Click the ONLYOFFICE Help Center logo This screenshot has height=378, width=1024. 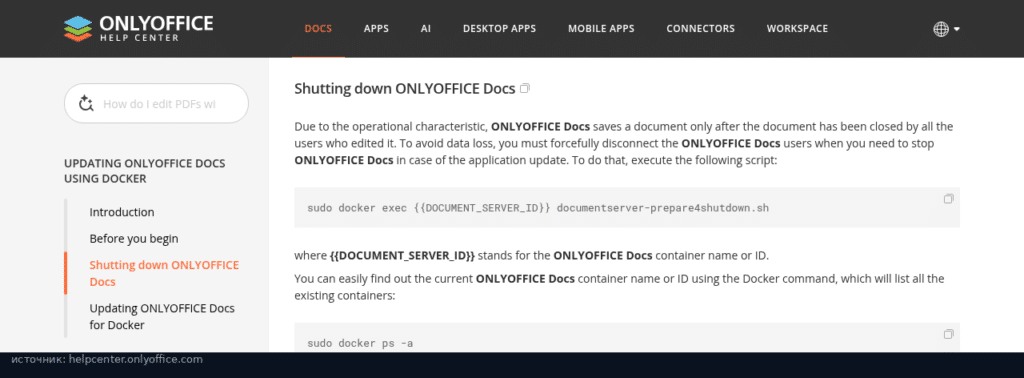click(x=138, y=28)
